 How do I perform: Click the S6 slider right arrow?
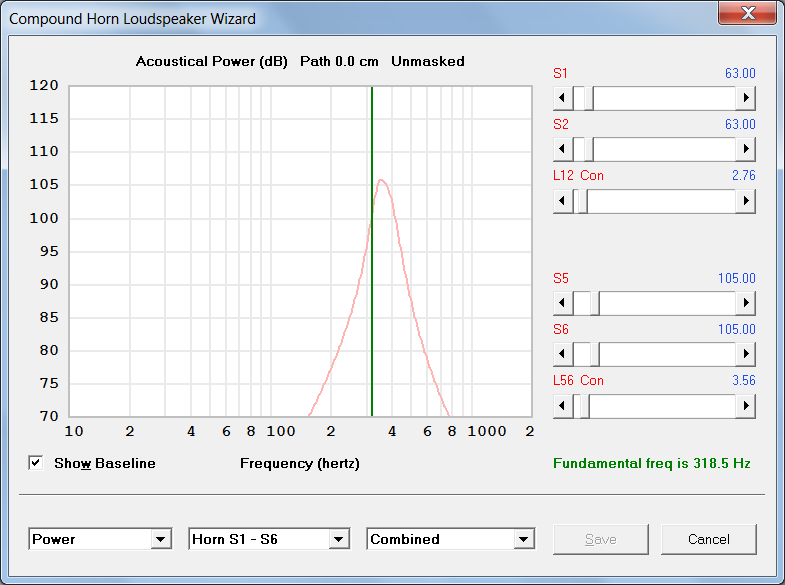745,354
